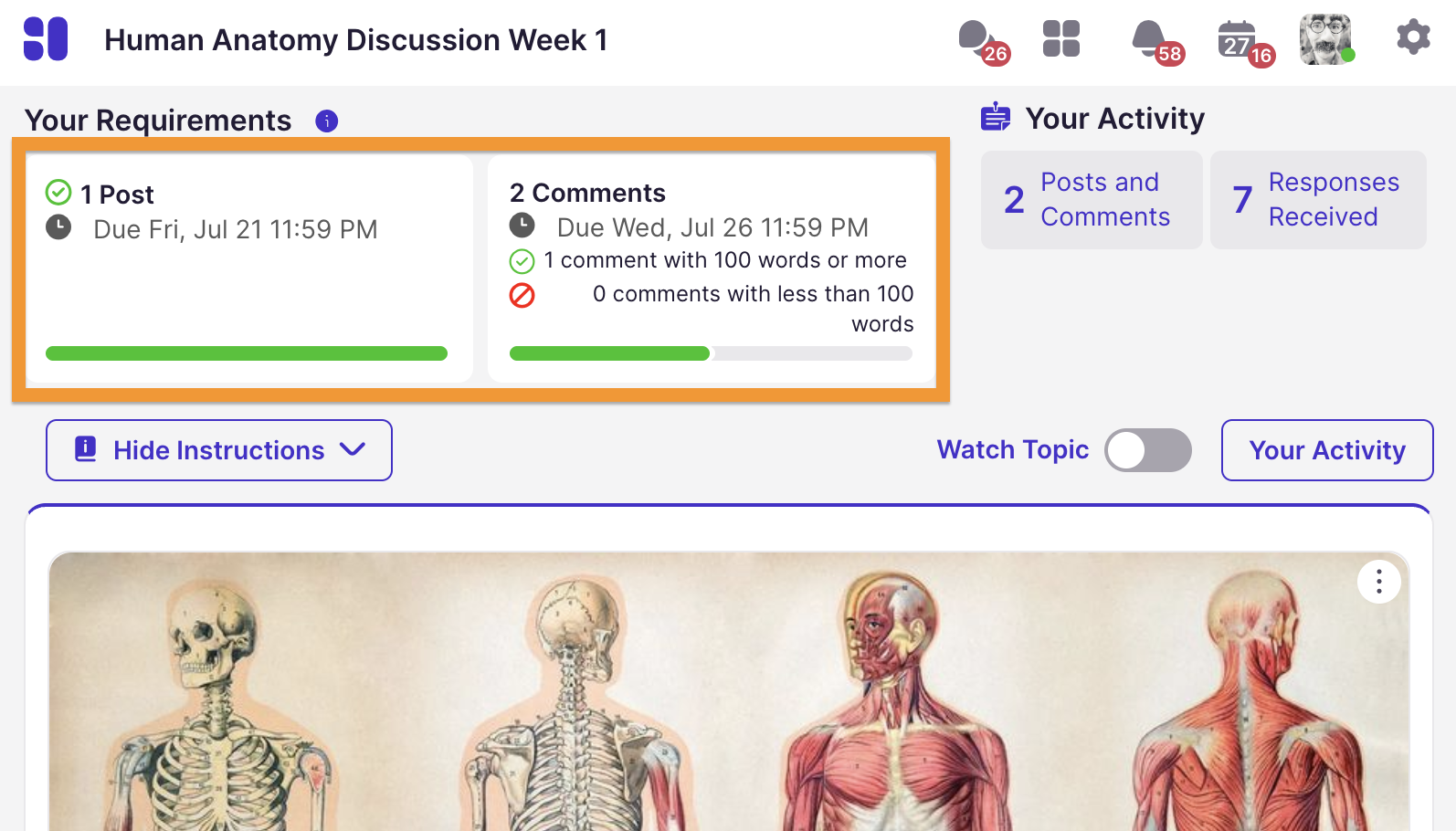Viewport: 1456px width, 831px height.
Task: Click the '1 Post' requirement heading
Action: pyautogui.click(x=117, y=195)
